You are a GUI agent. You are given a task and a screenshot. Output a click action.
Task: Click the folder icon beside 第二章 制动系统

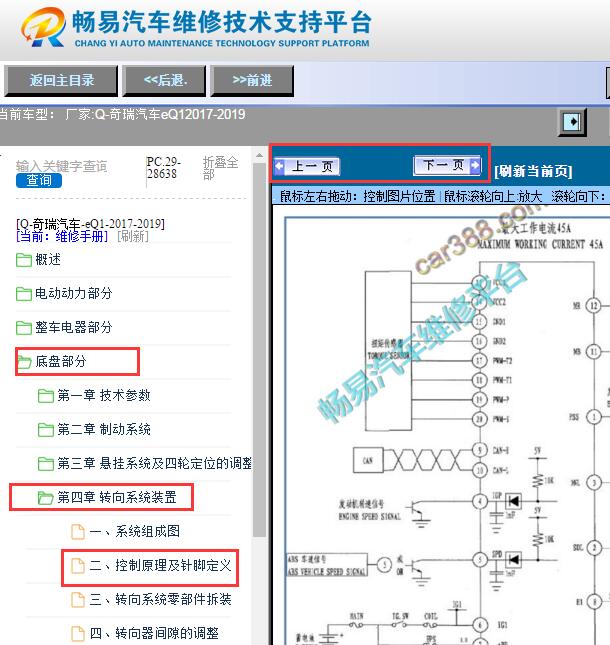[x=46, y=430]
